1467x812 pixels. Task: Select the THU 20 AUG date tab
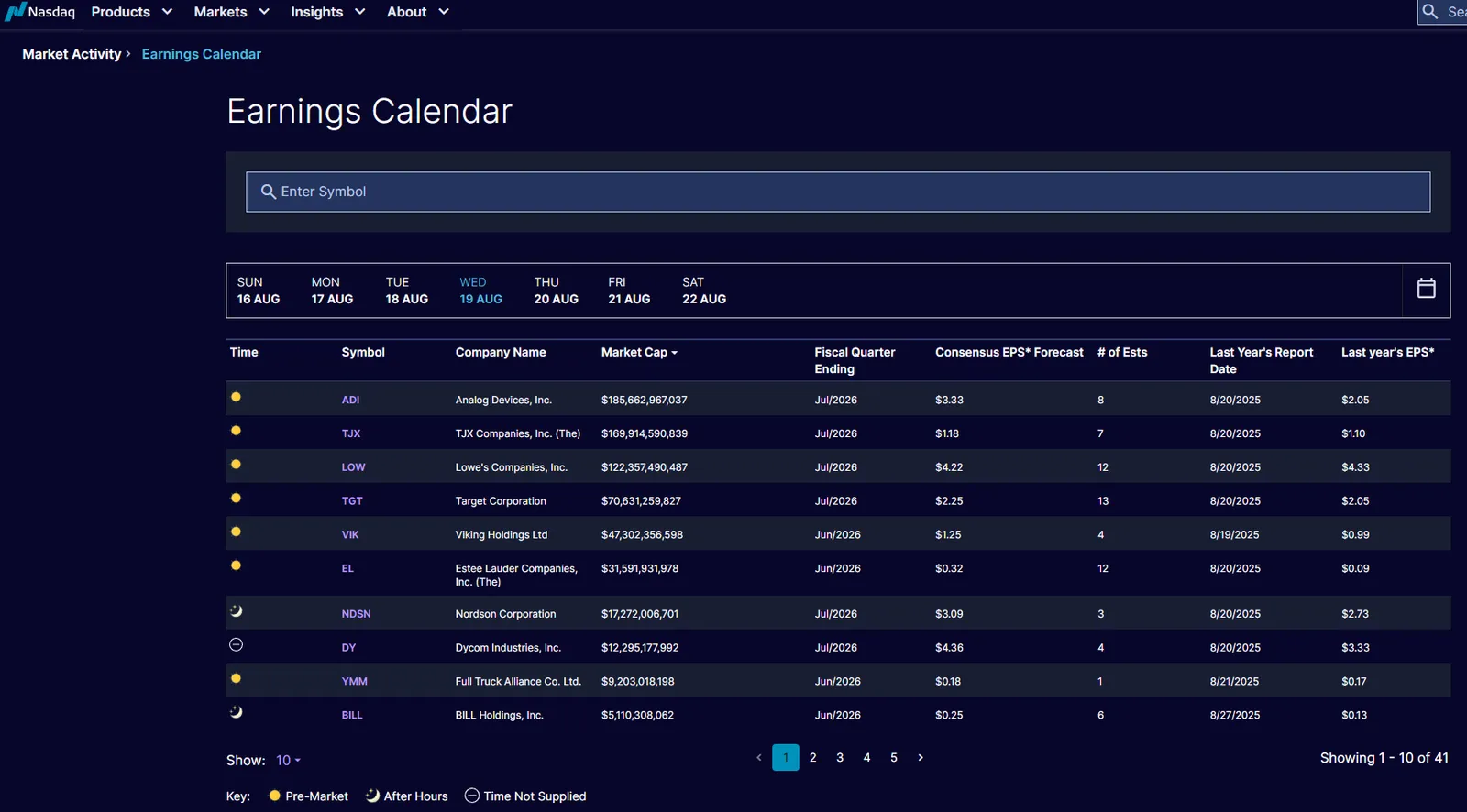(557, 291)
